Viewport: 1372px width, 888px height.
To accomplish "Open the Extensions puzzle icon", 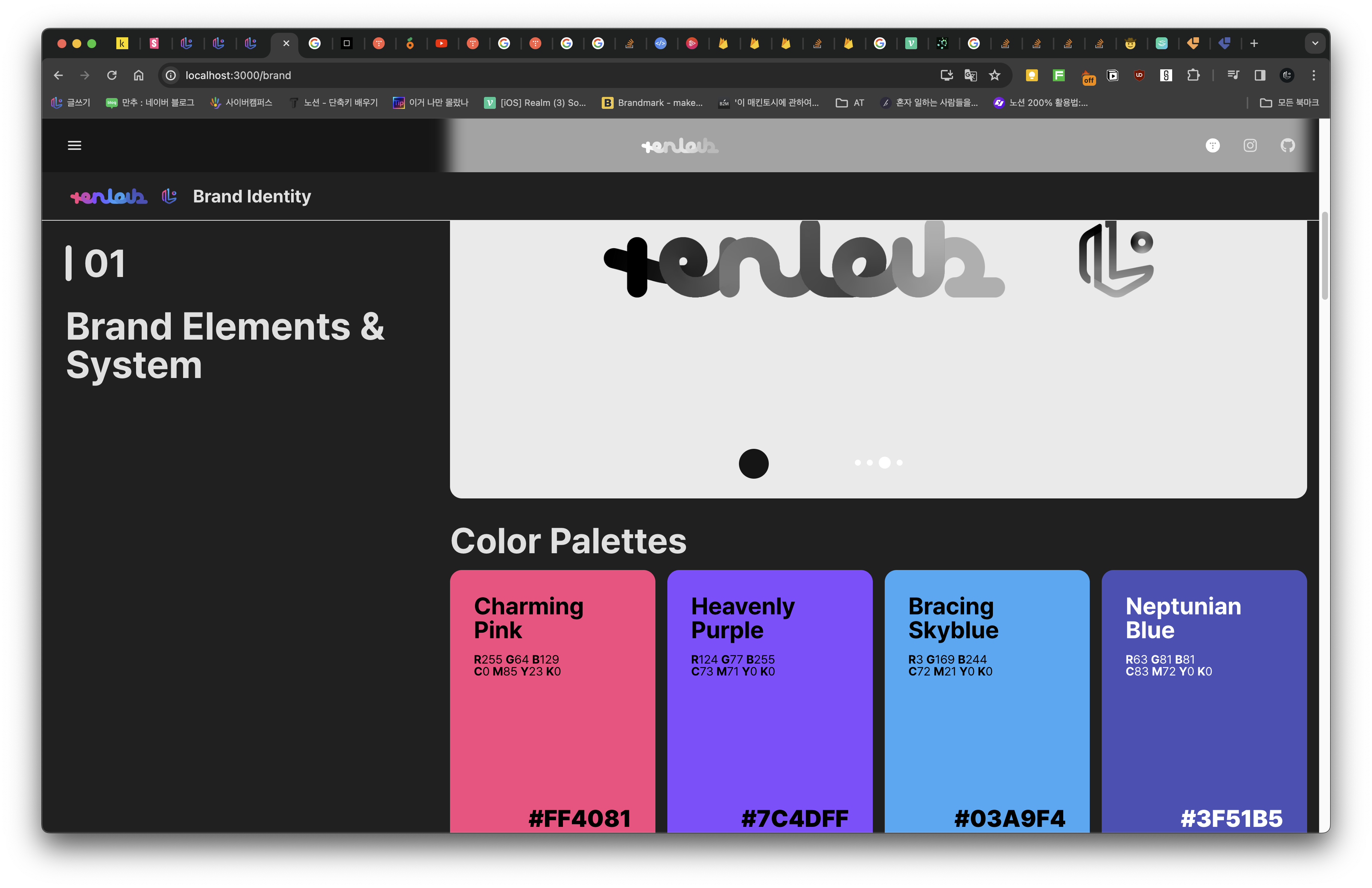I will 1193,75.
